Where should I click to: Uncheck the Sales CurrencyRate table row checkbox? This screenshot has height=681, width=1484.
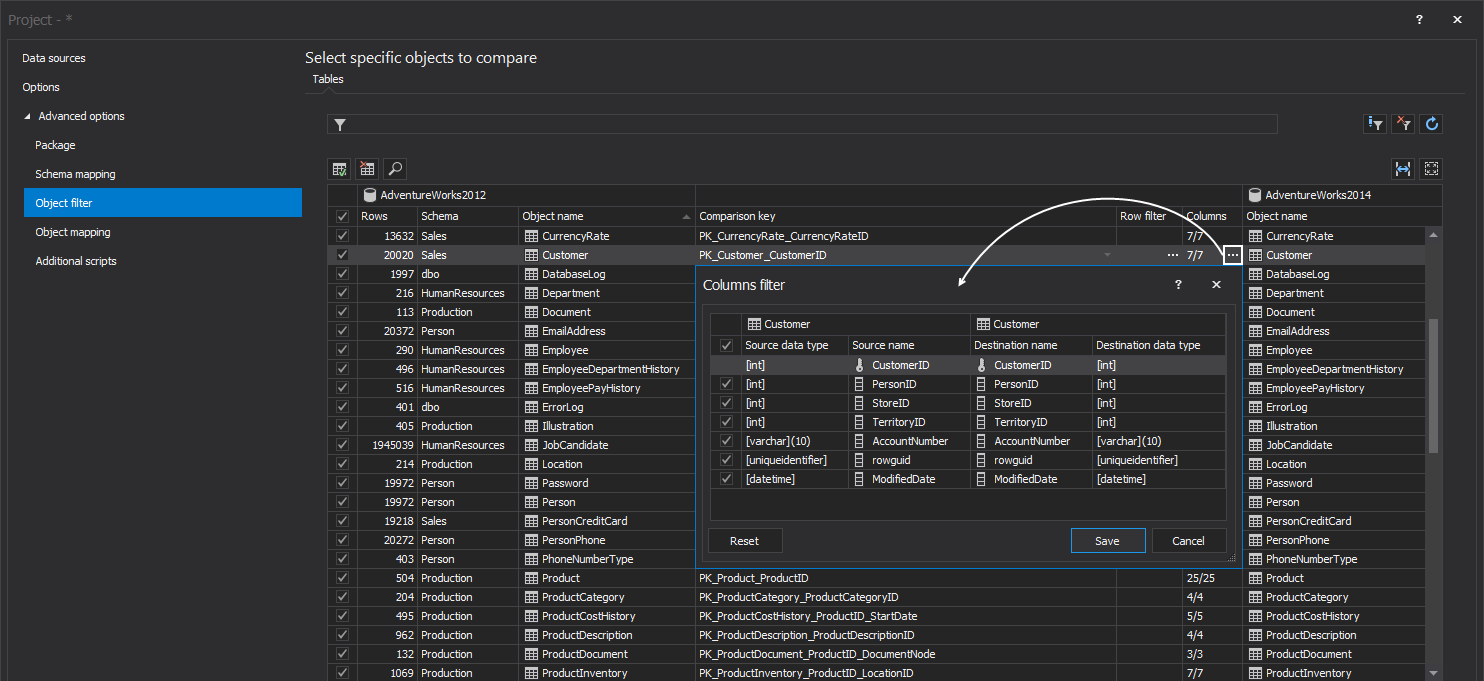click(342, 236)
